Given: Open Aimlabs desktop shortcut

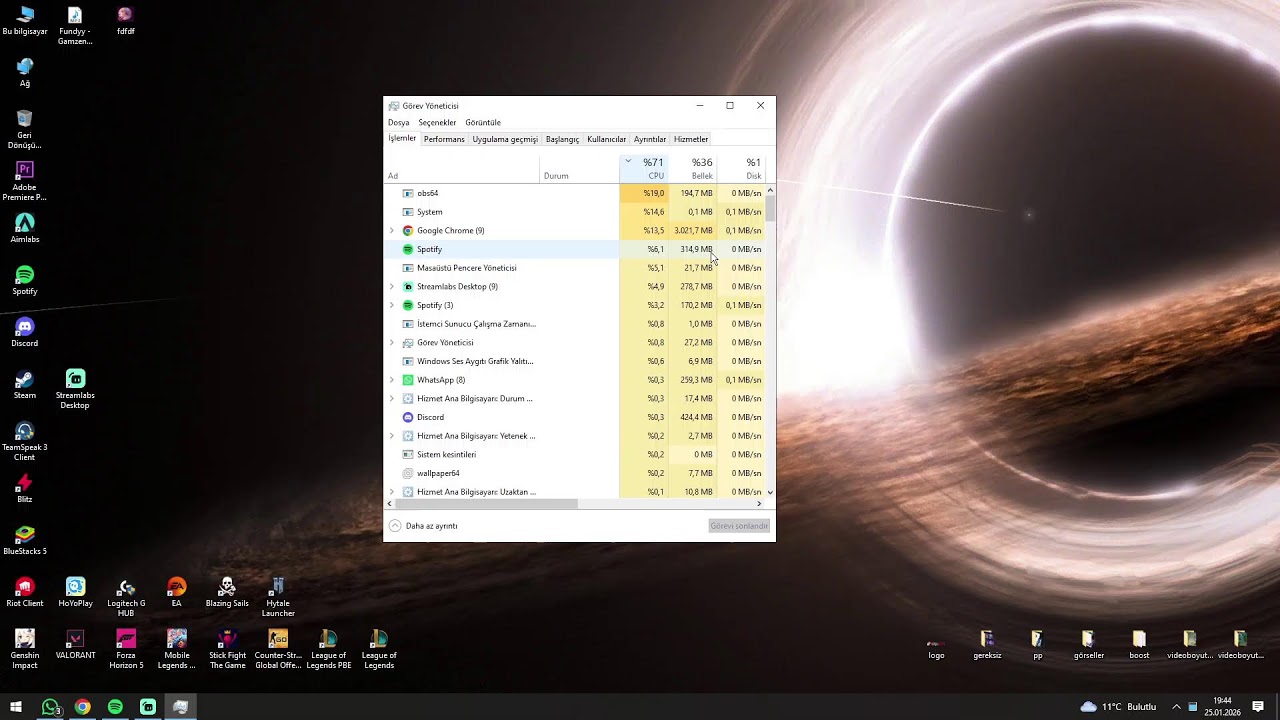Looking at the screenshot, I should click(25, 228).
